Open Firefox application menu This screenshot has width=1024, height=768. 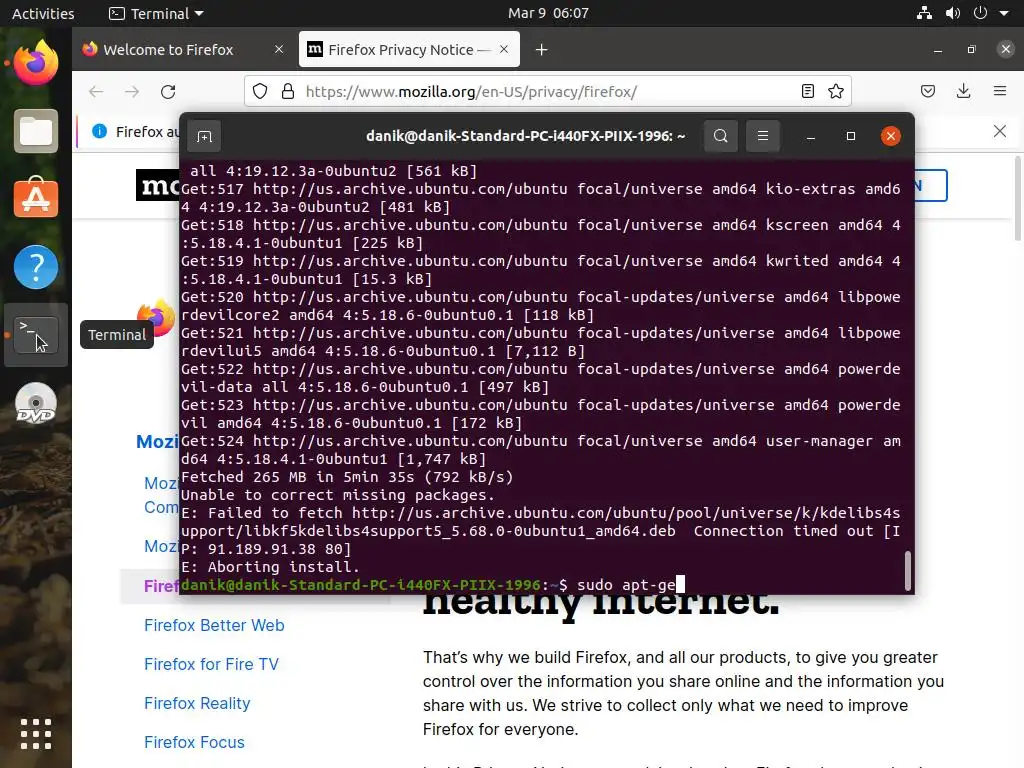point(1000,91)
